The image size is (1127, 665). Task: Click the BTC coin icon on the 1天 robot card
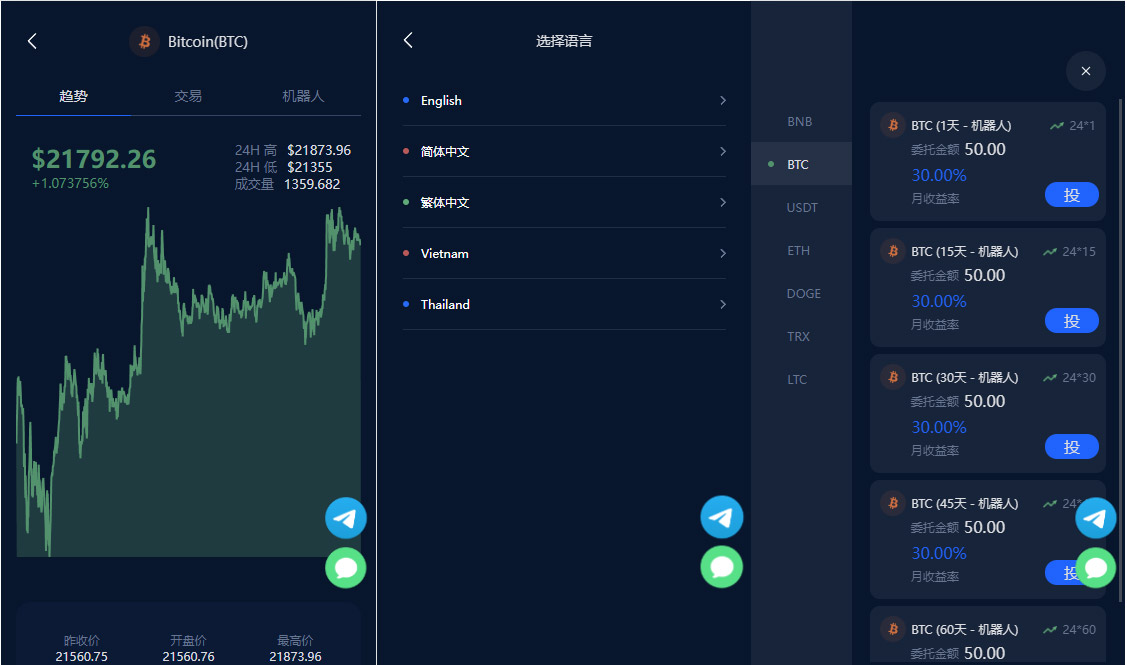pos(892,125)
